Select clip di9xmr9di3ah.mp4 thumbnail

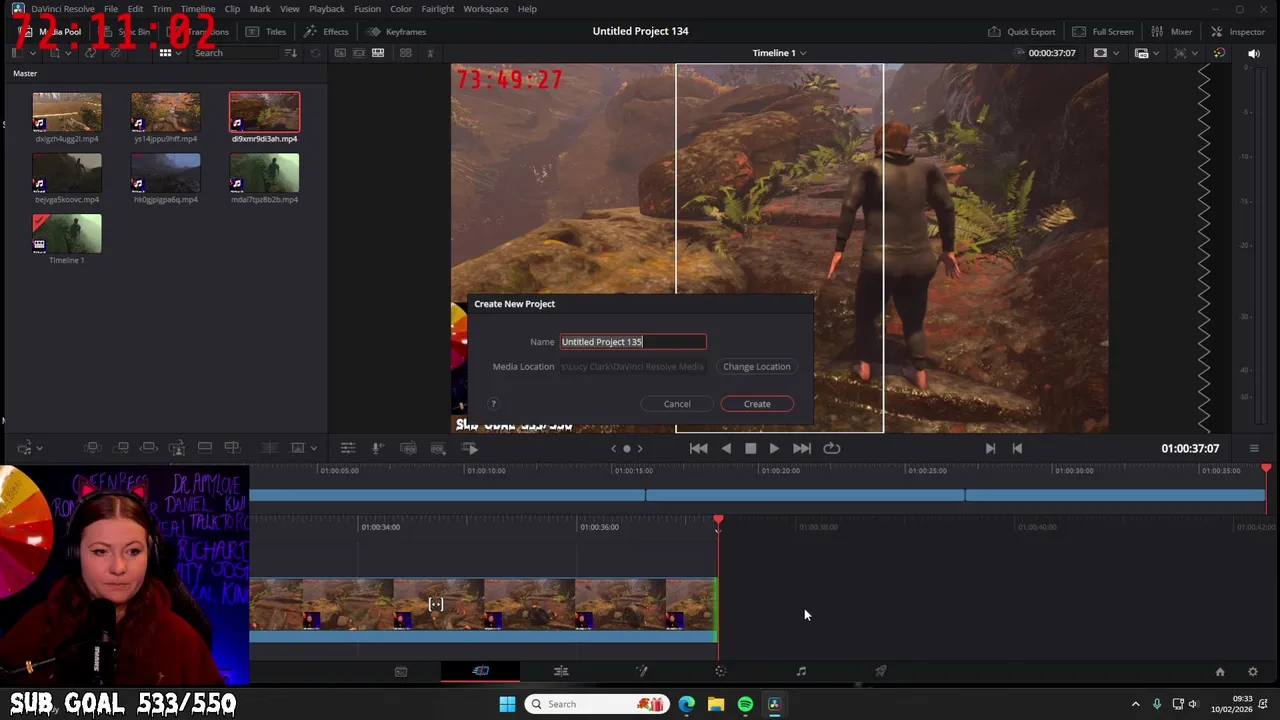264,112
